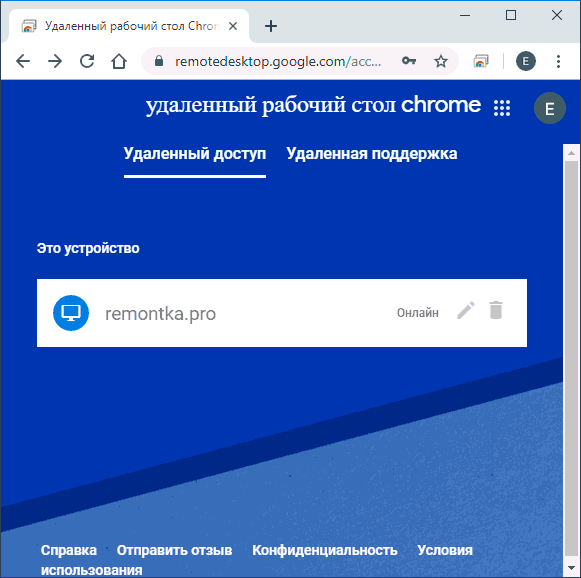
Task: Click the Онлайн status text
Action: click(x=418, y=313)
